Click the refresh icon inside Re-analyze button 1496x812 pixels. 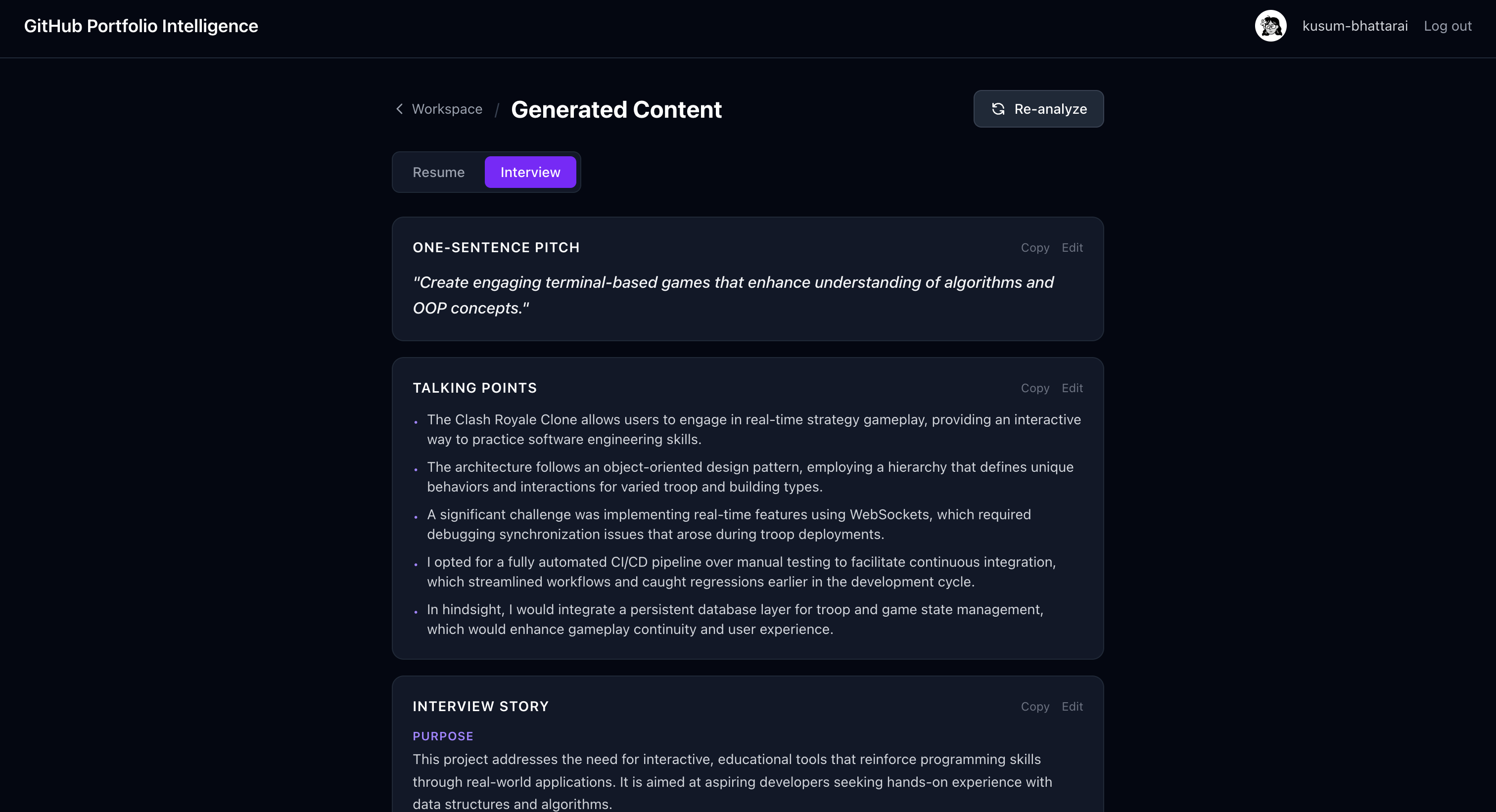(998, 108)
